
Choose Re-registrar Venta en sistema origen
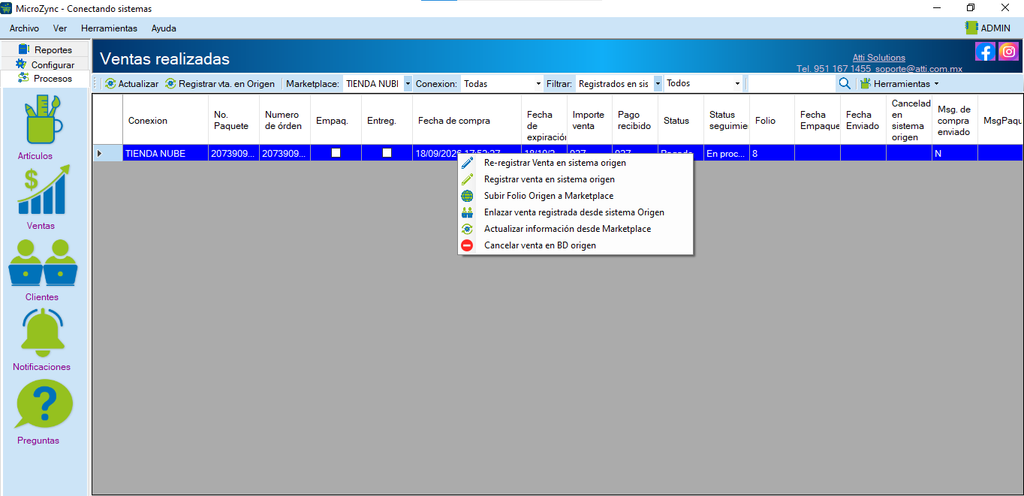575,163
